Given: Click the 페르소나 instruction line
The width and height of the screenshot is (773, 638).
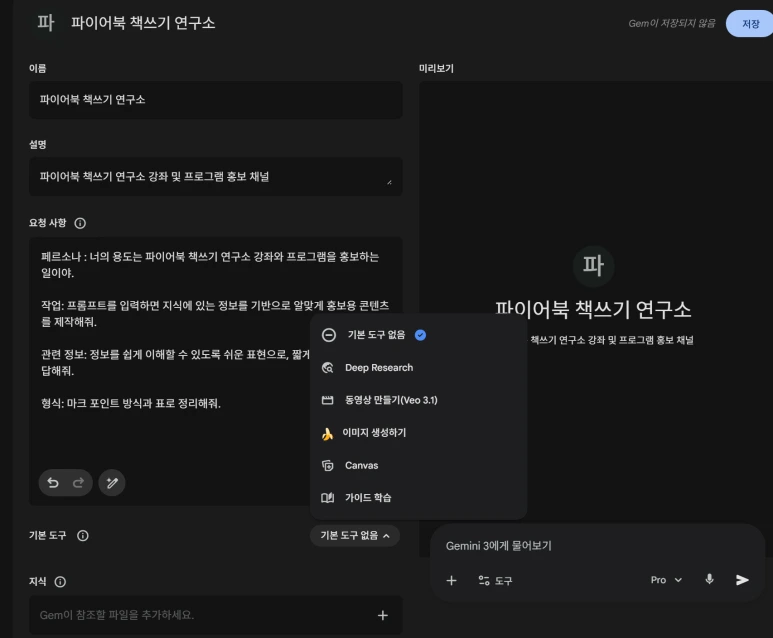Looking at the screenshot, I should pos(210,265).
